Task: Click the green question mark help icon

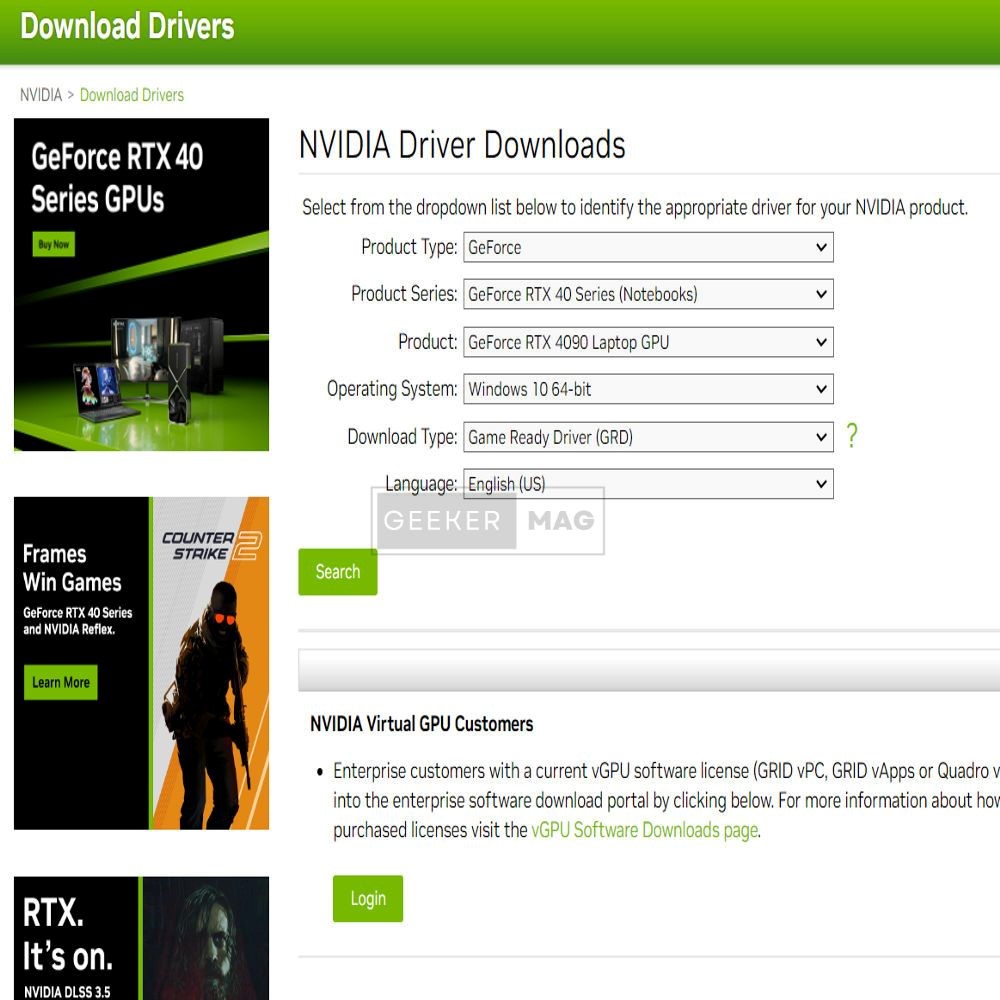Action: click(x=851, y=436)
